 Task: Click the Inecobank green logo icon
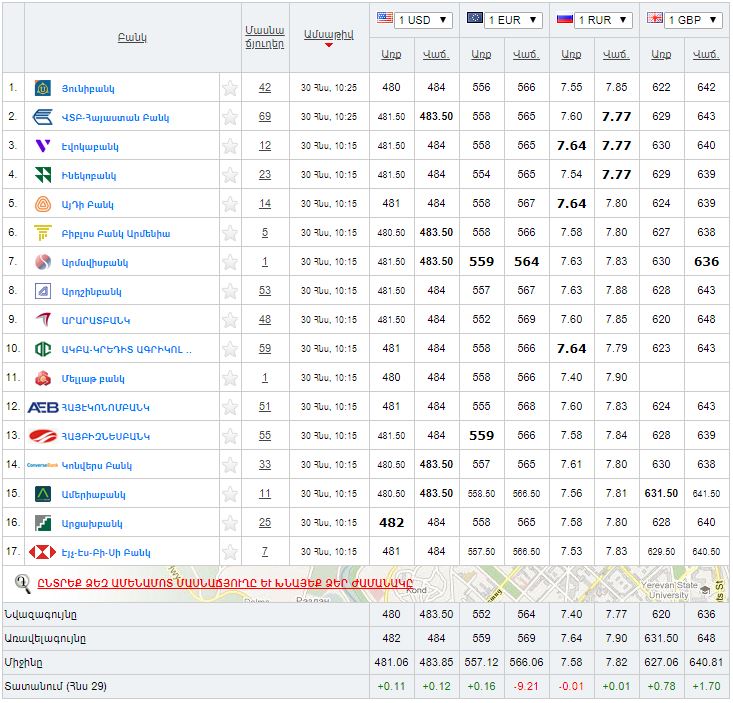[44, 175]
